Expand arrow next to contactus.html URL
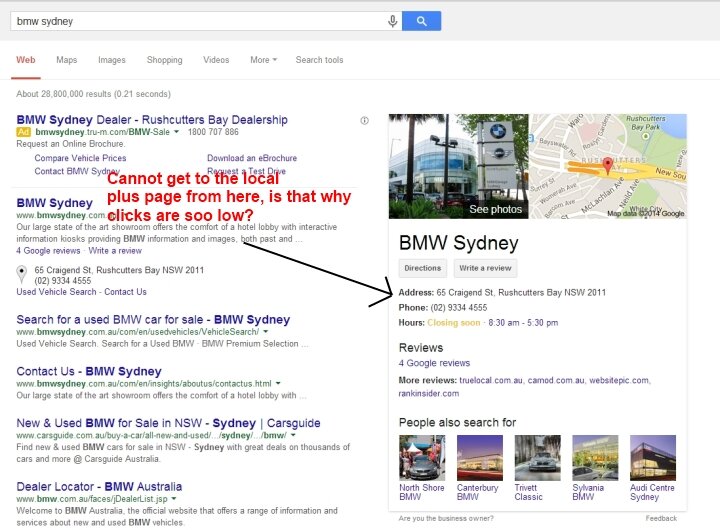The width and height of the screenshot is (720, 530). click(x=278, y=383)
